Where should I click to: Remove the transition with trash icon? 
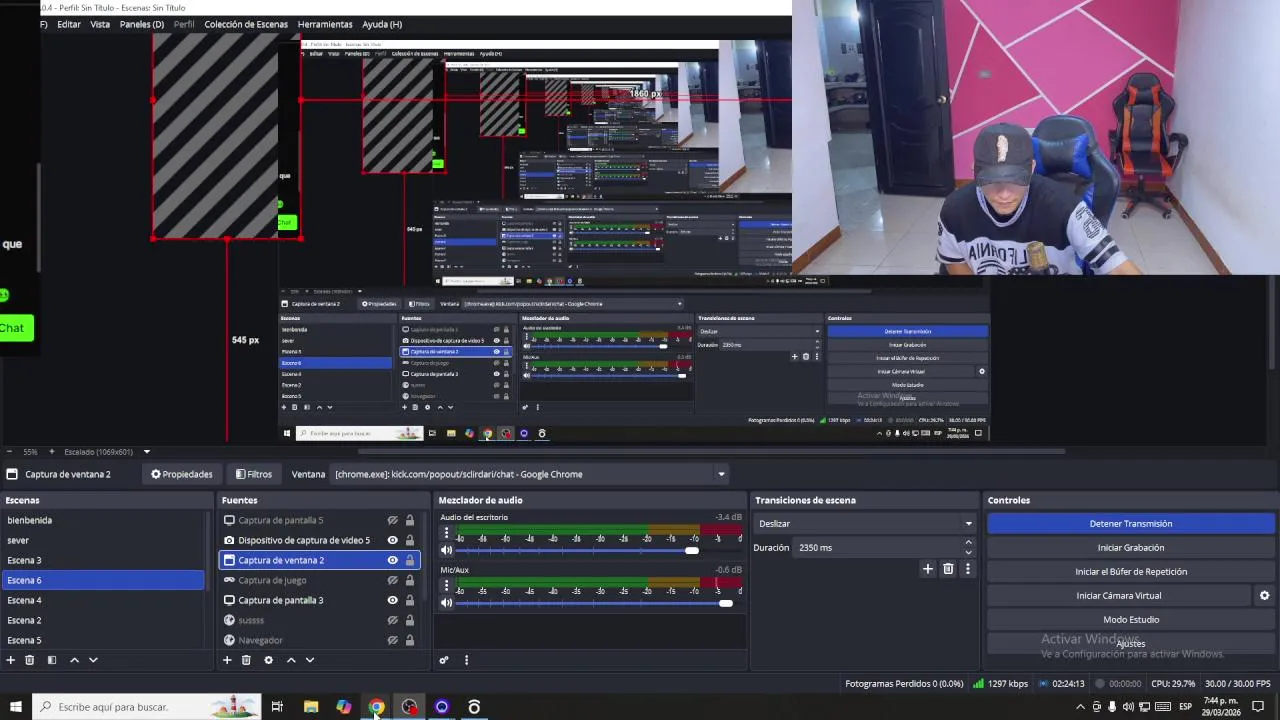(948, 569)
